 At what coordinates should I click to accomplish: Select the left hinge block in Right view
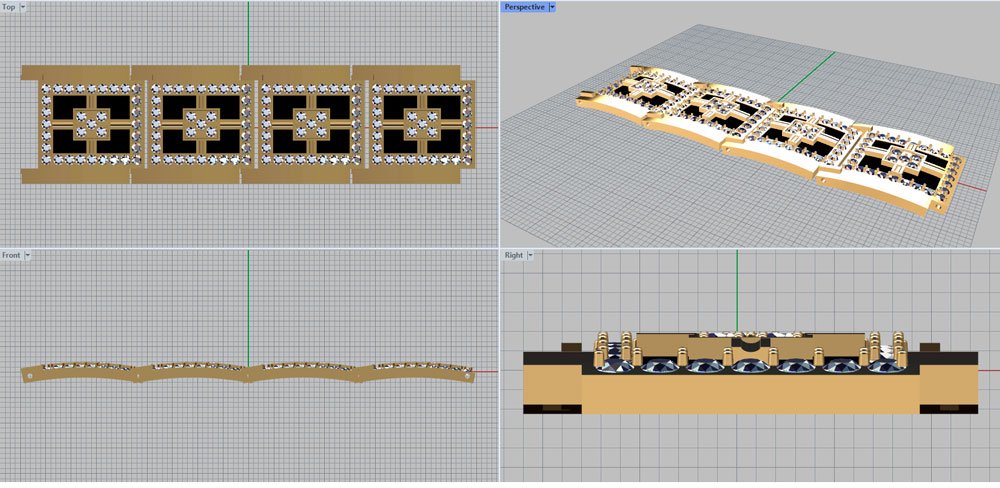[x=552, y=380]
